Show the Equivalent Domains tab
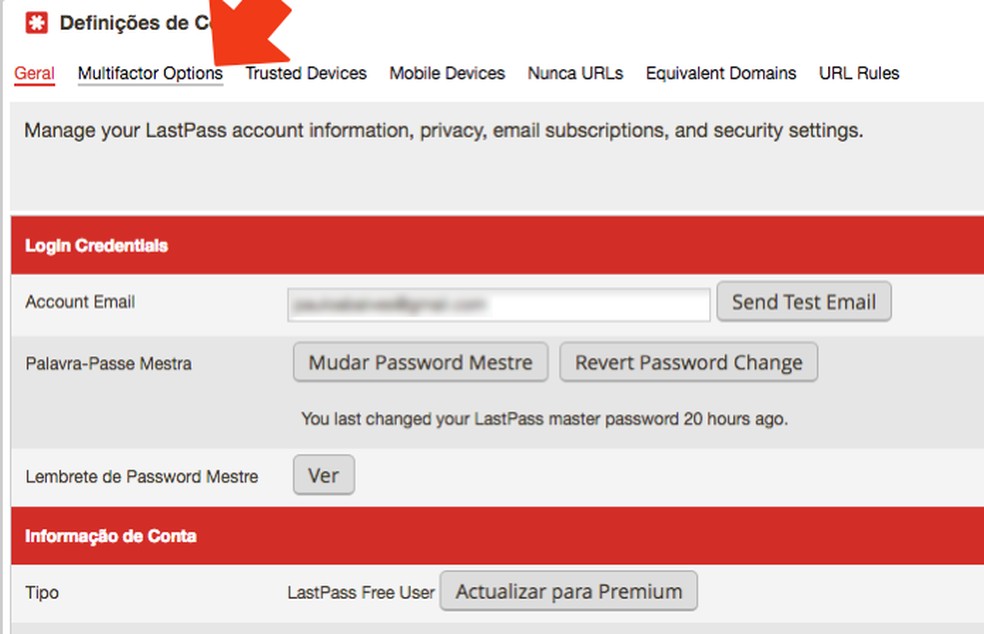984x634 pixels. tap(721, 73)
